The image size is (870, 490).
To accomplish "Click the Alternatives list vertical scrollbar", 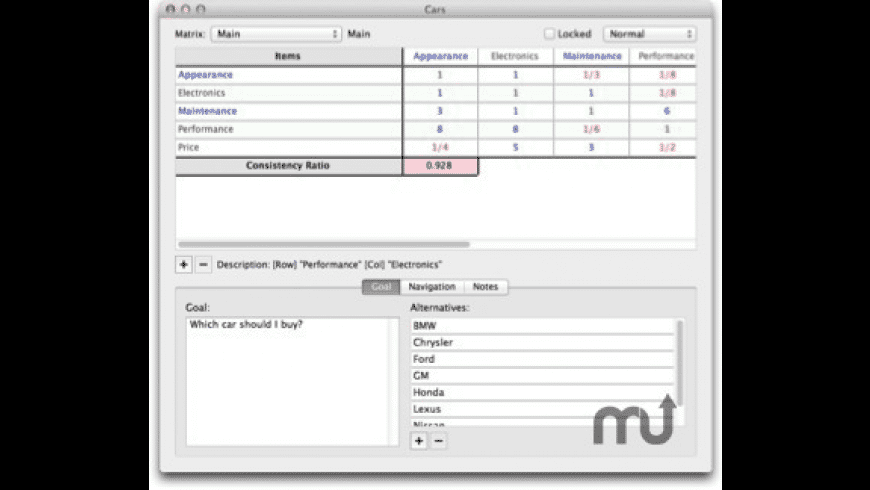I will point(680,363).
